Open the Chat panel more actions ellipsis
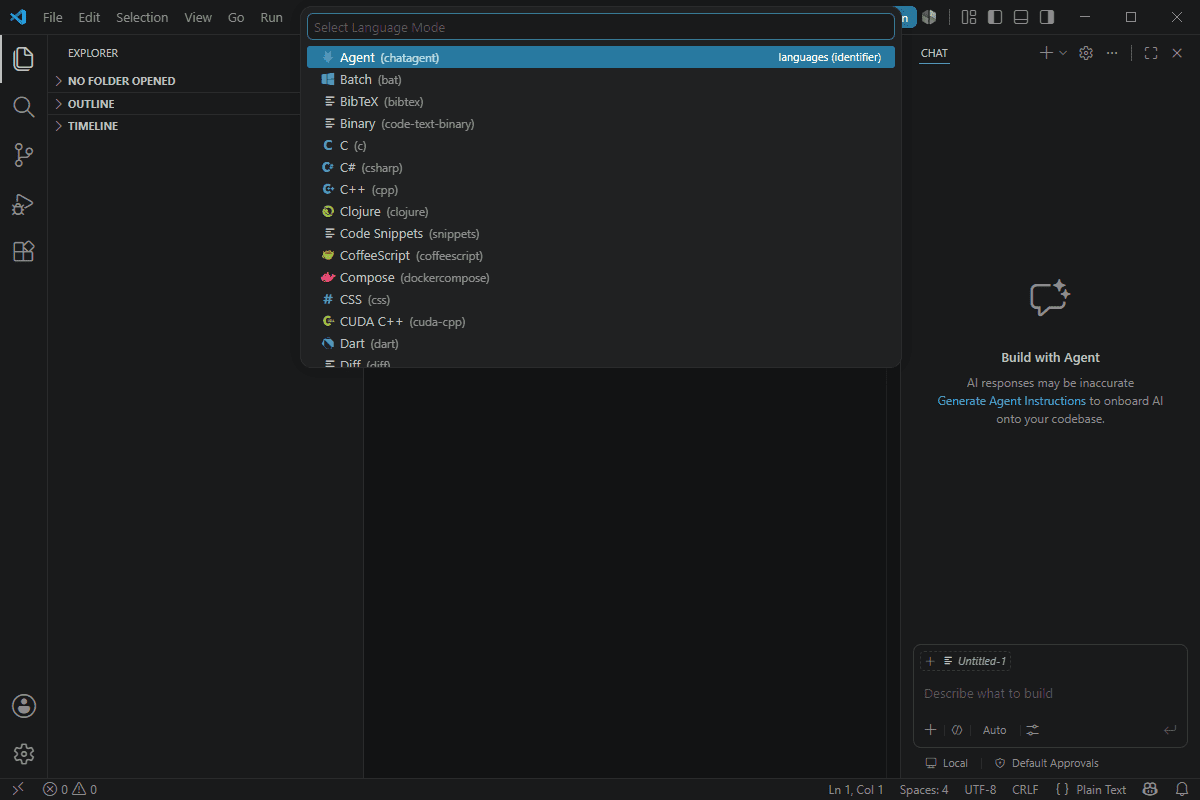 pos(1112,53)
